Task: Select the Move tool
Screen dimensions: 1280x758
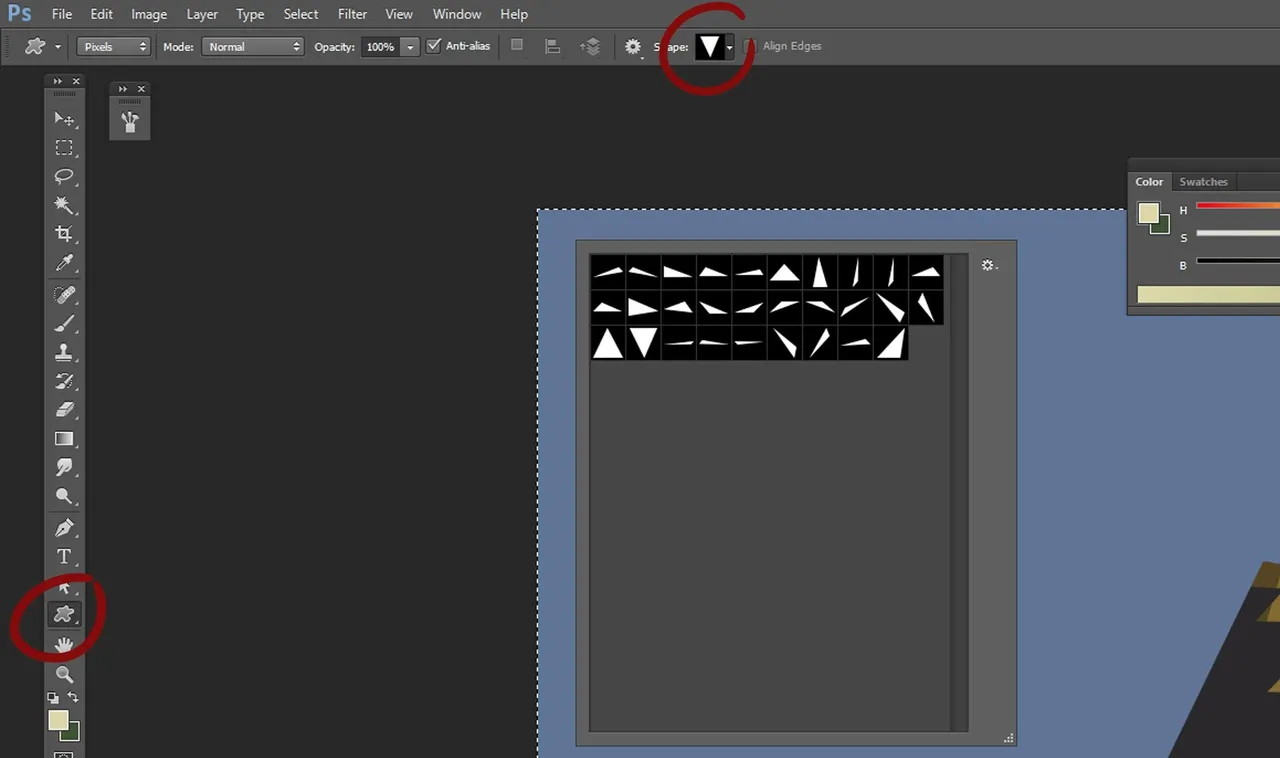Action: (x=64, y=119)
